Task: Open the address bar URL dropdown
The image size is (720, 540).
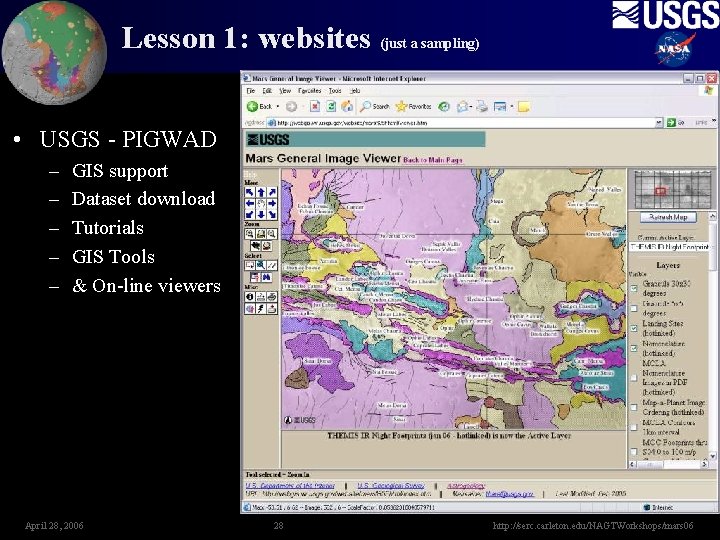Action: (659, 123)
